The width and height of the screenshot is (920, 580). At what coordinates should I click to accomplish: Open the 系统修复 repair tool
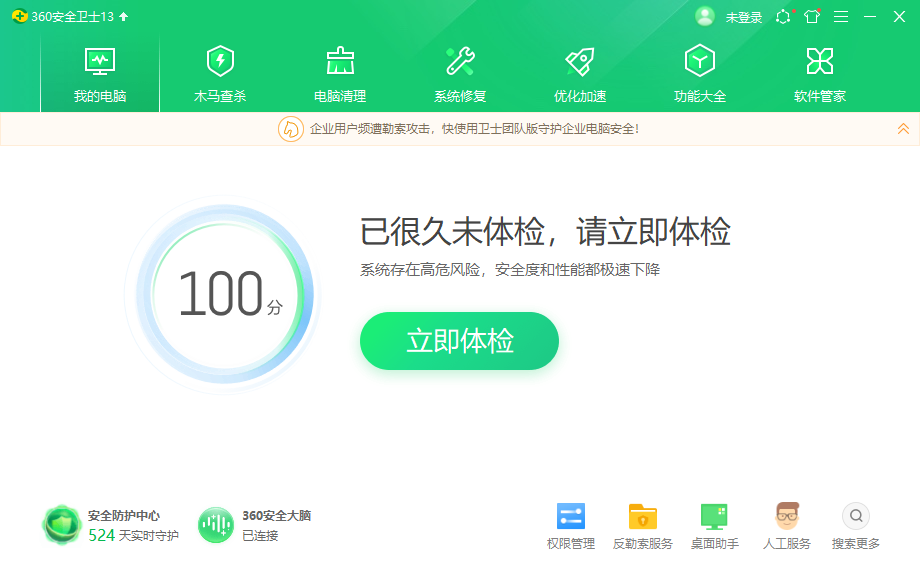pos(458,70)
